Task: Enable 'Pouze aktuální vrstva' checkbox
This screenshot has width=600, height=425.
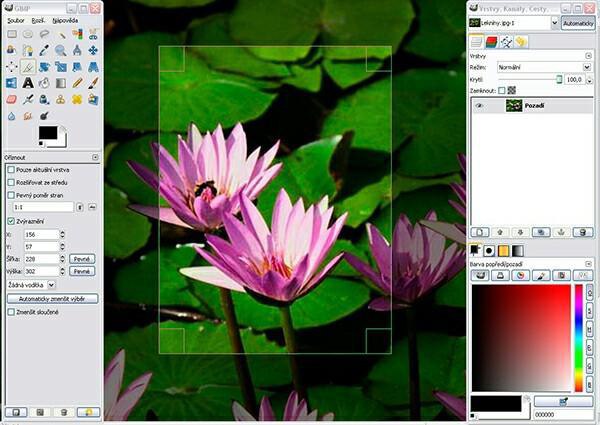Action: (11, 169)
